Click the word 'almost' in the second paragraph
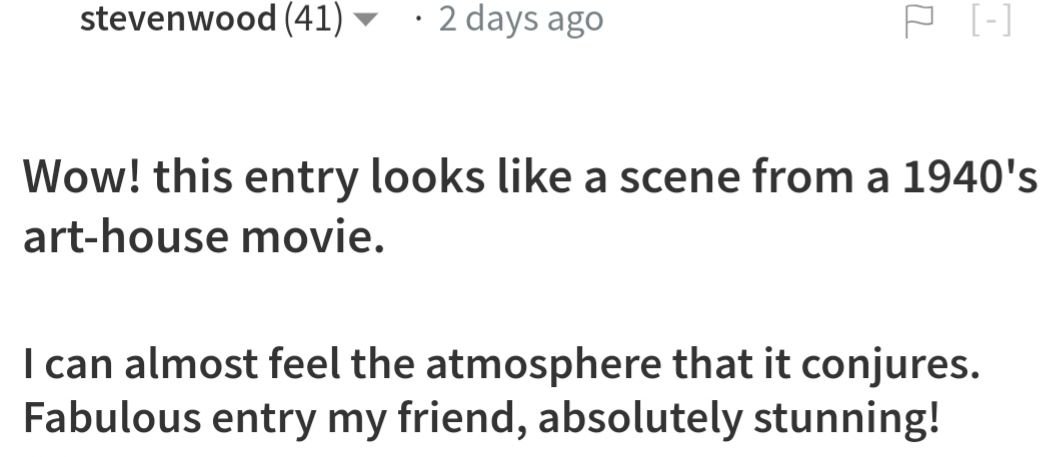This screenshot has width=1056, height=457. (x=191, y=364)
